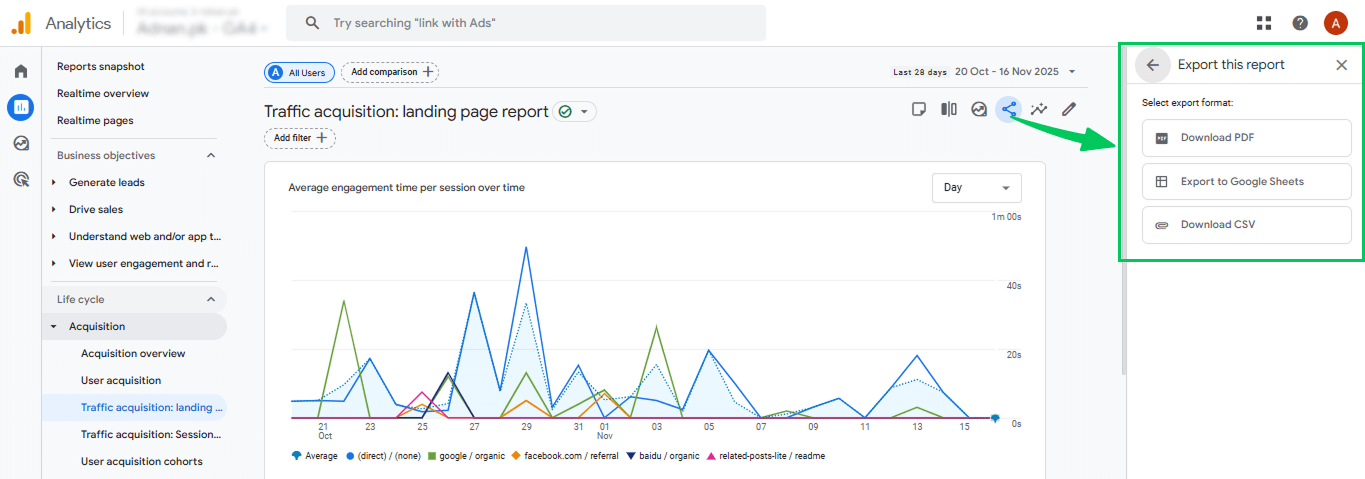Click the pencil Customize report icon
This screenshot has width=1365, height=479.
1069,110
